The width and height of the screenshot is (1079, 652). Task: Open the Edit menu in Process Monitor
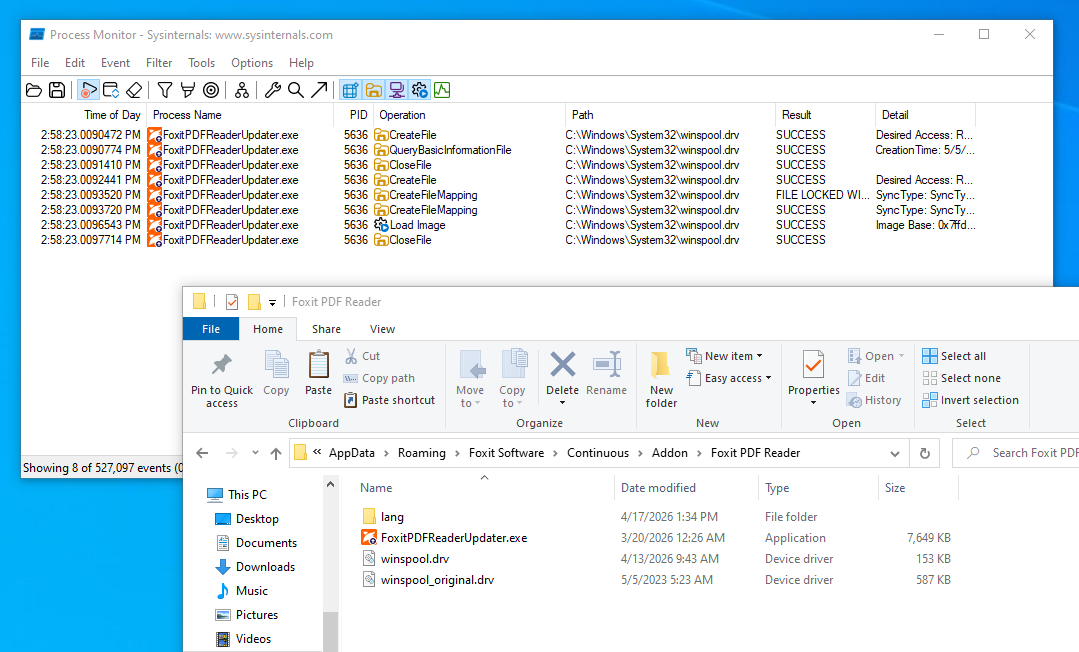75,63
